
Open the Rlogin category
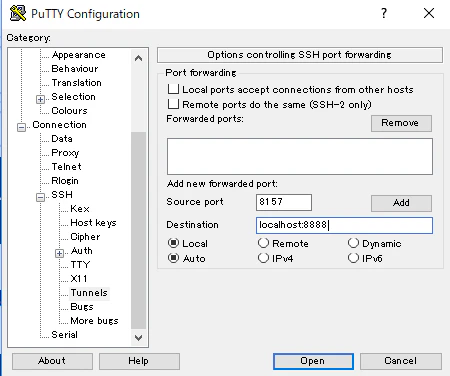click(x=65, y=181)
